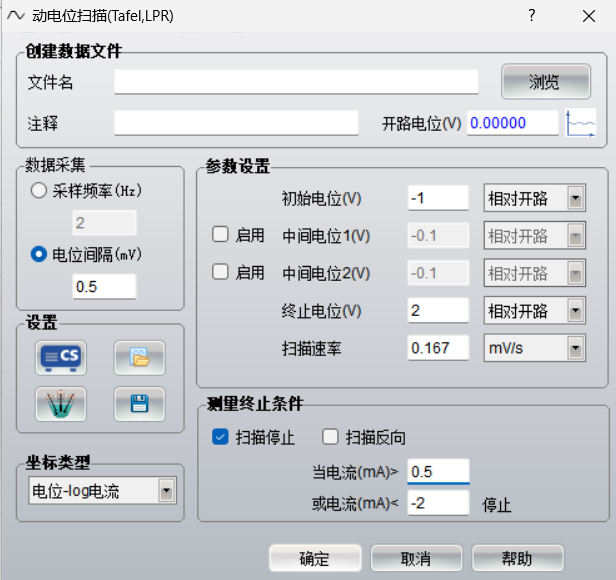Image resolution: width=616 pixels, height=580 pixels.
Task: Open the 终止电位 reference dropdown
Action: pyautogui.click(x=535, y=310)
